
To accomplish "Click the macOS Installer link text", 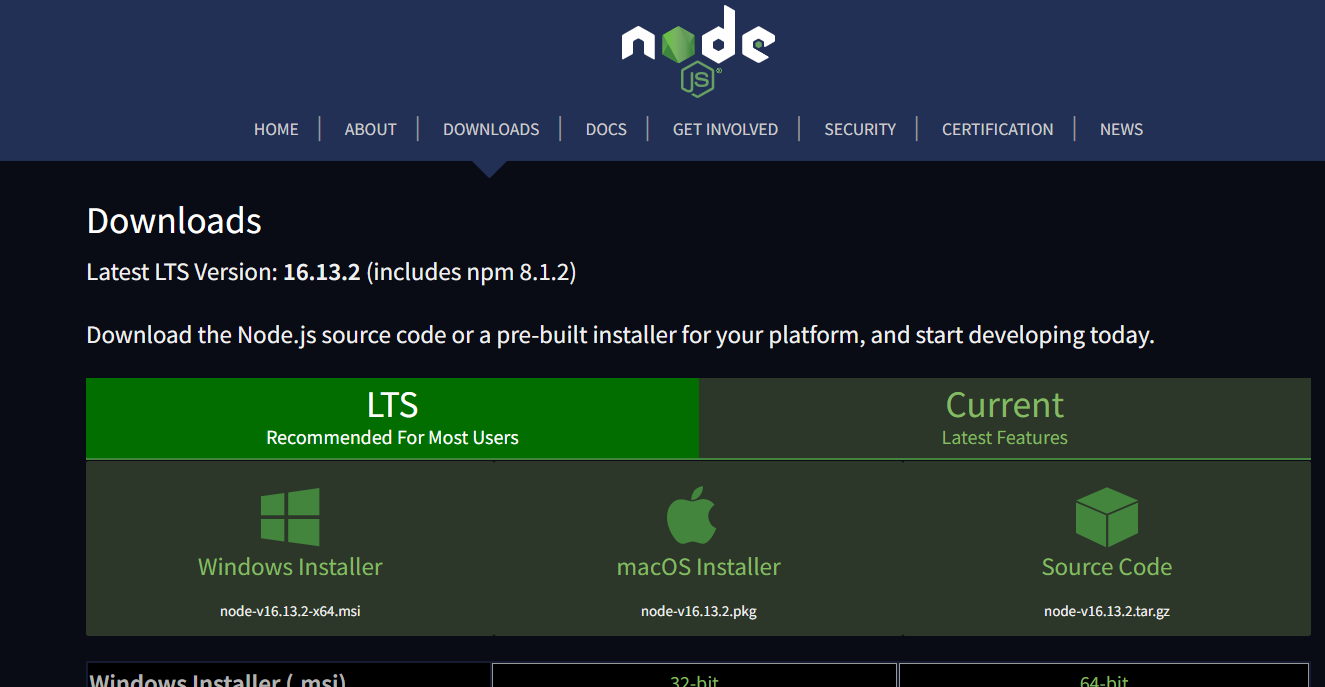I will pos(698,567).
